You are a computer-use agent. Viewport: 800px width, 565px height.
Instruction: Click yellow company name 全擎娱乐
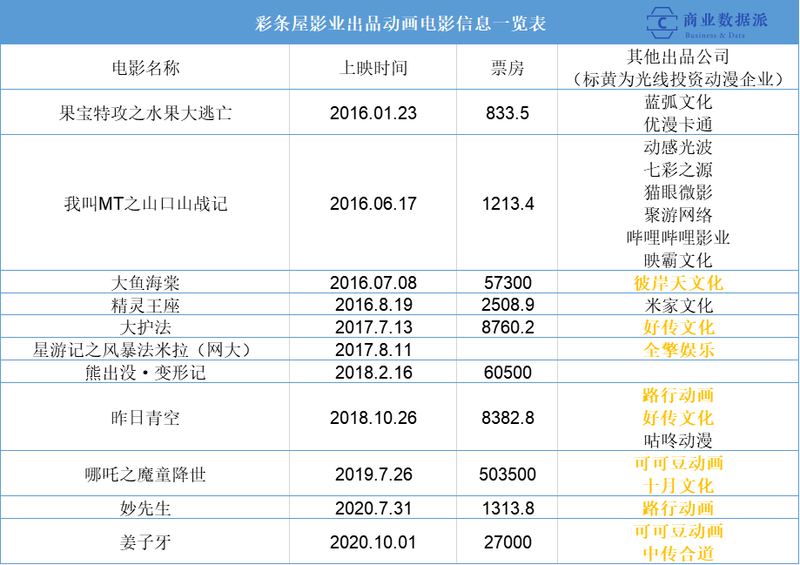click(678, 350)
